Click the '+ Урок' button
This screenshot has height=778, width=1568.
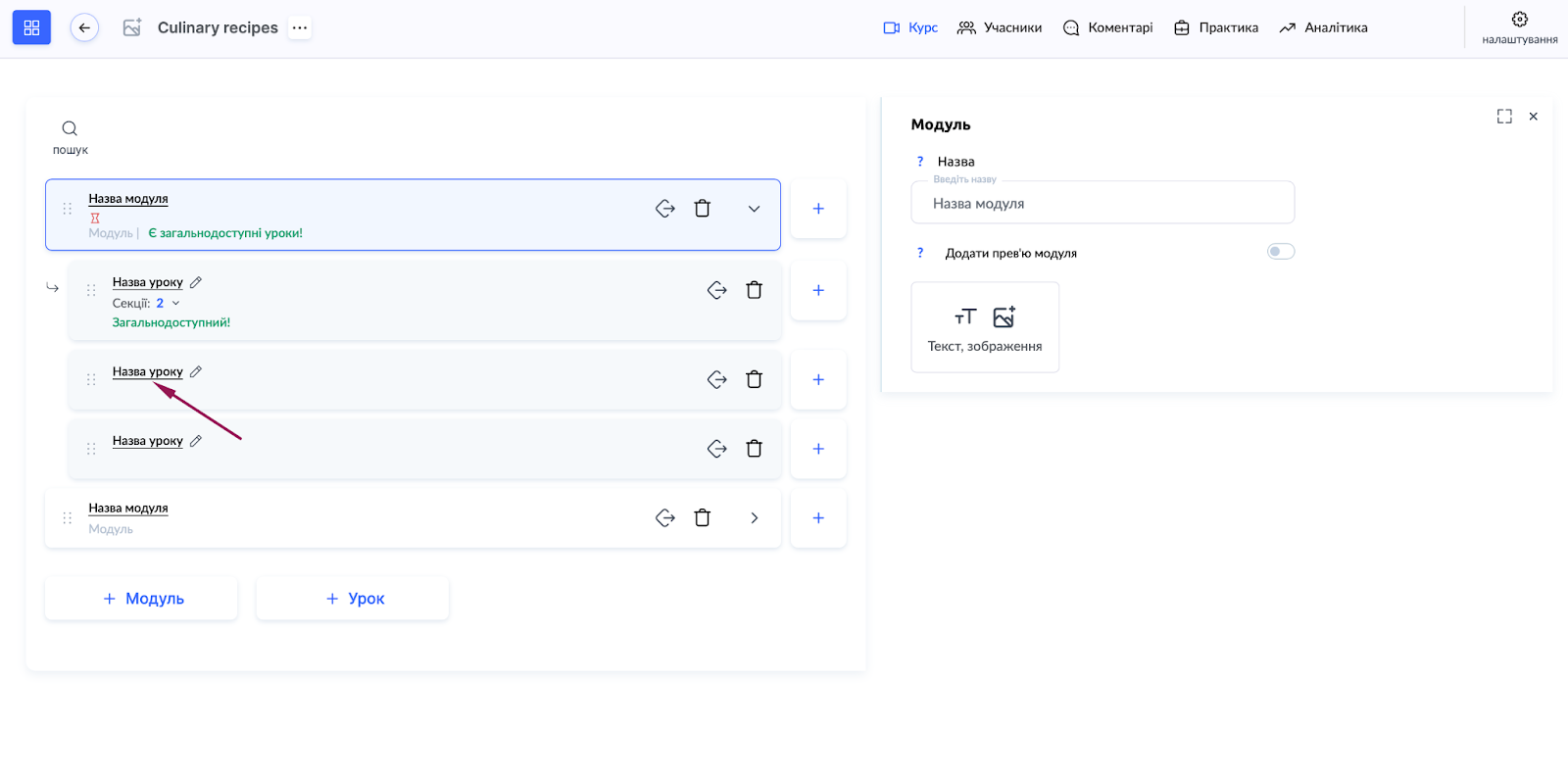click(x=353, y=599)
